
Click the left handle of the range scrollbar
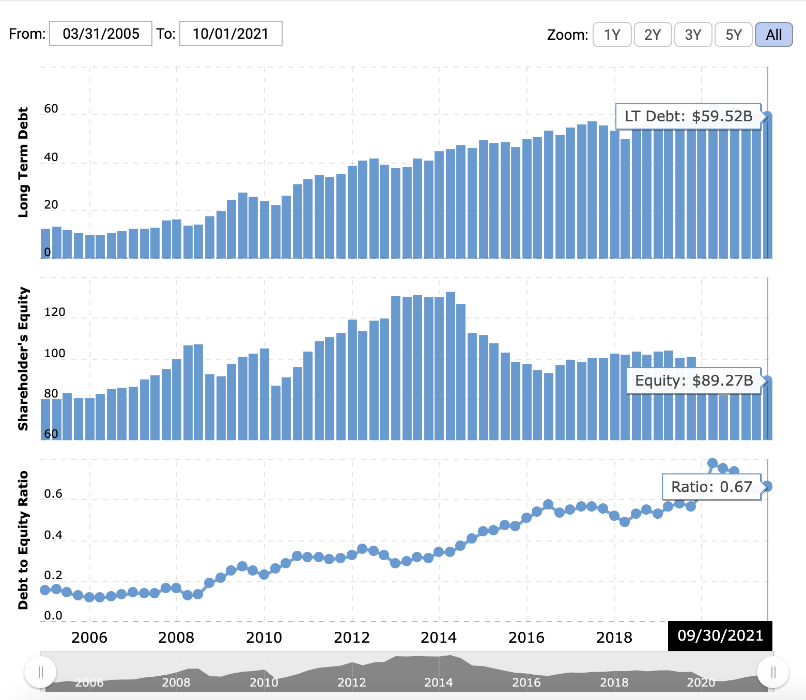41,671
